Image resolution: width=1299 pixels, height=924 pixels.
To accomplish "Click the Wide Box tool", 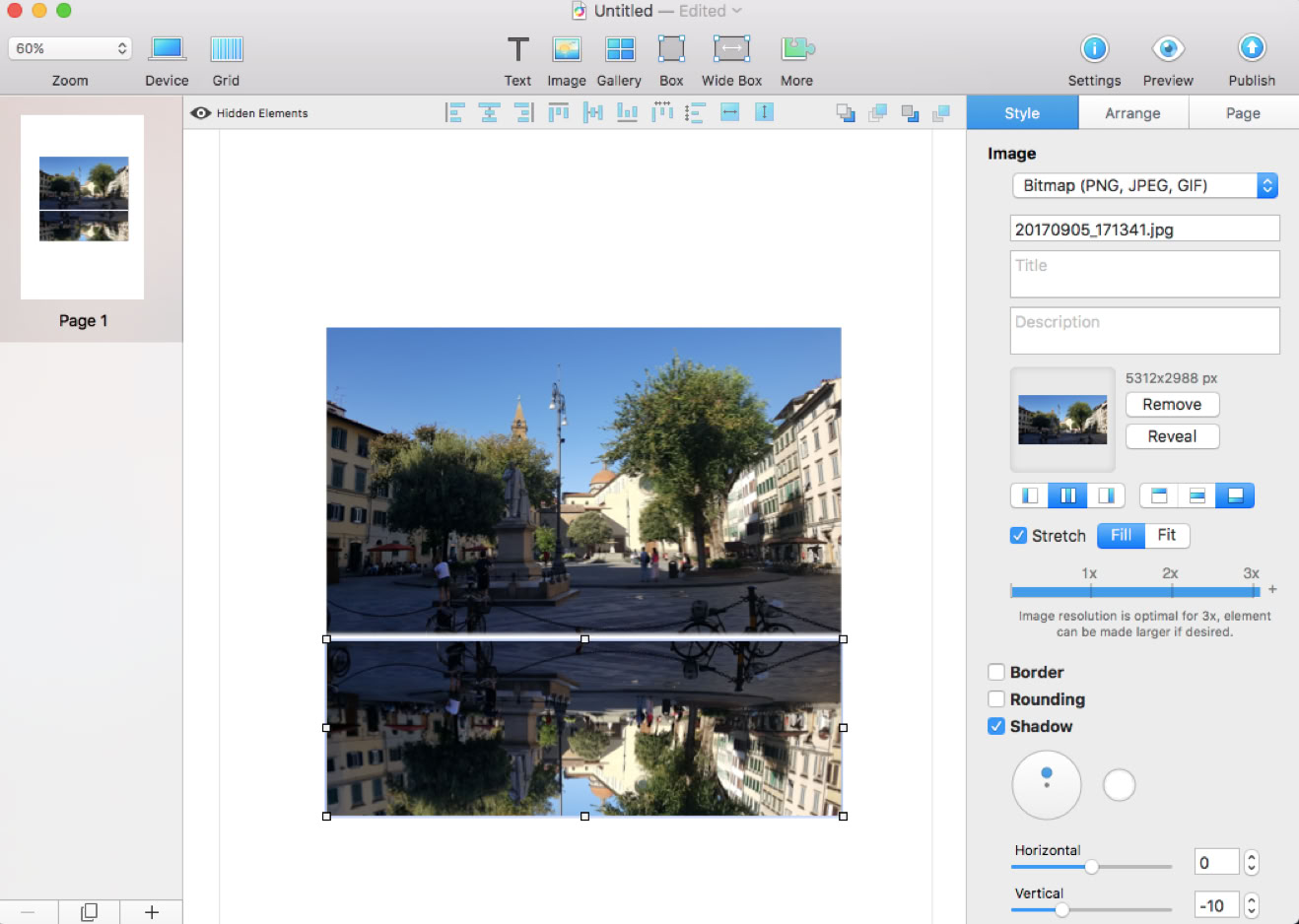I will point(731,49).
